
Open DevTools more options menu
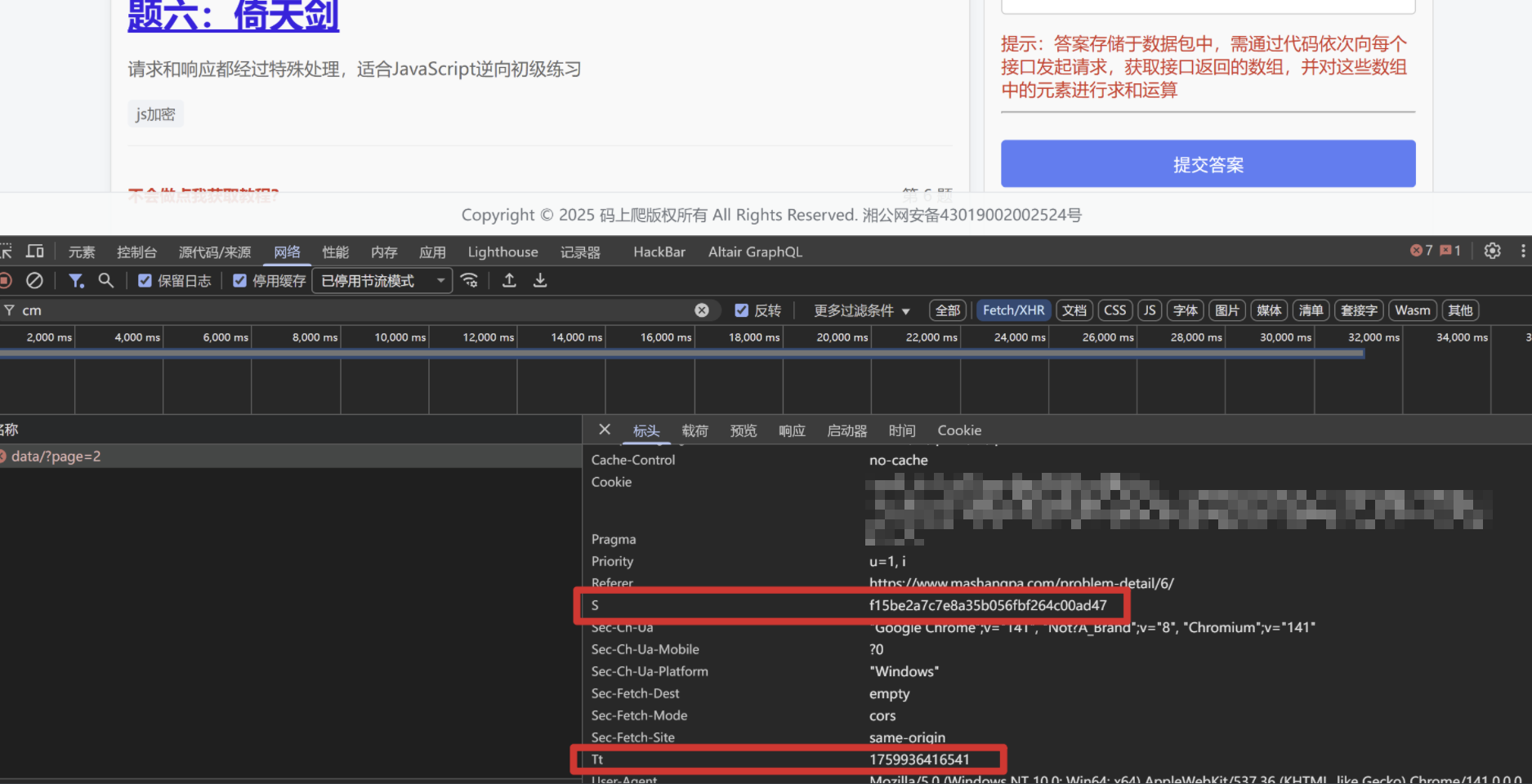point(1523,251)
